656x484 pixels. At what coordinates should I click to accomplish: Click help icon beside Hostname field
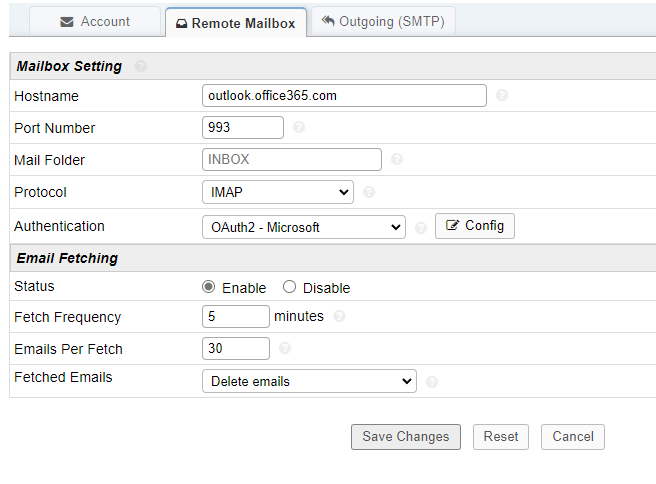502,96
